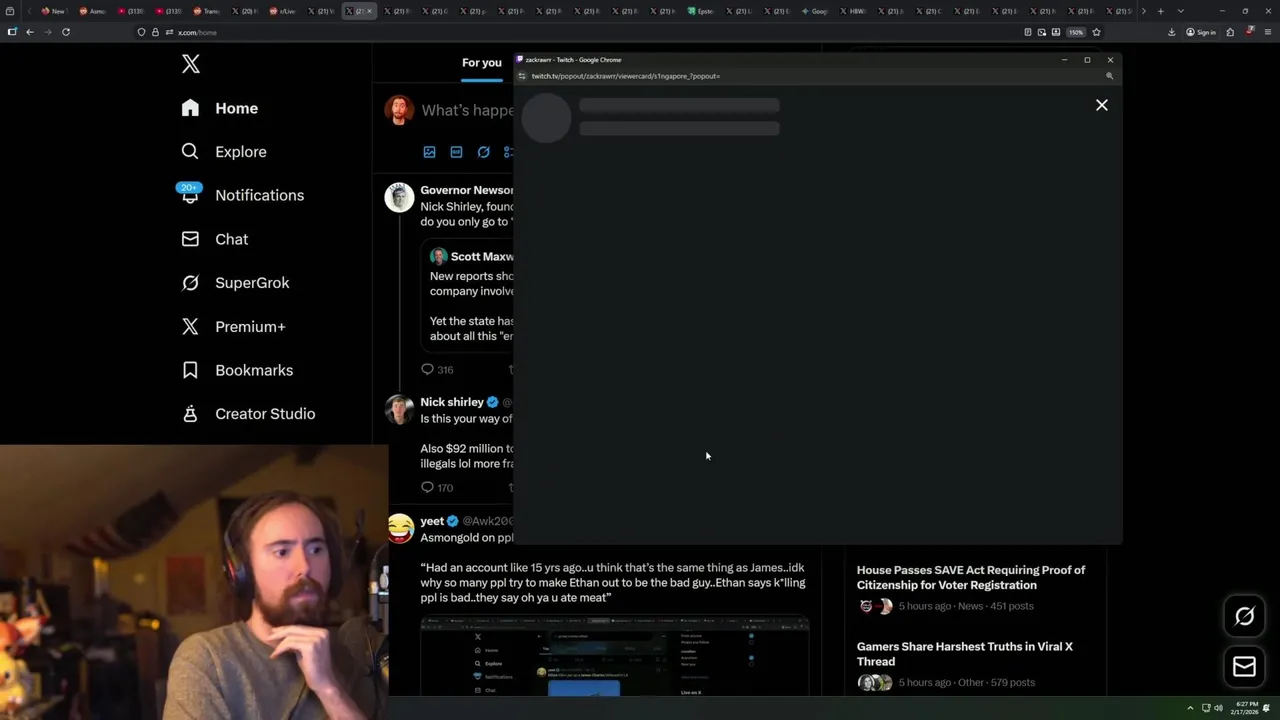Open the yeet profile name link

(x=432, y=521)
